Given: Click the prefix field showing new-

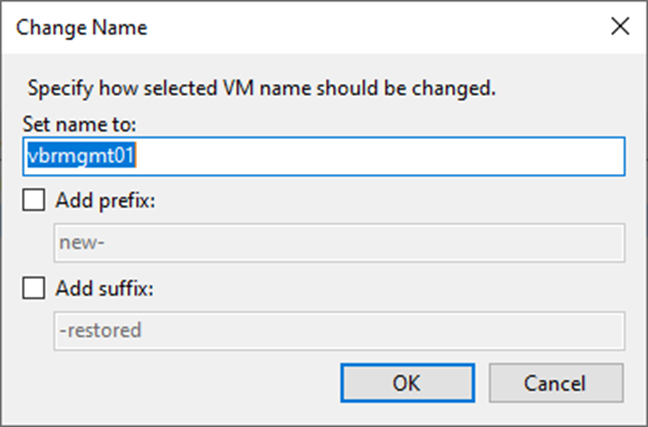Looking at the screenshot, I should click(339, 243).
